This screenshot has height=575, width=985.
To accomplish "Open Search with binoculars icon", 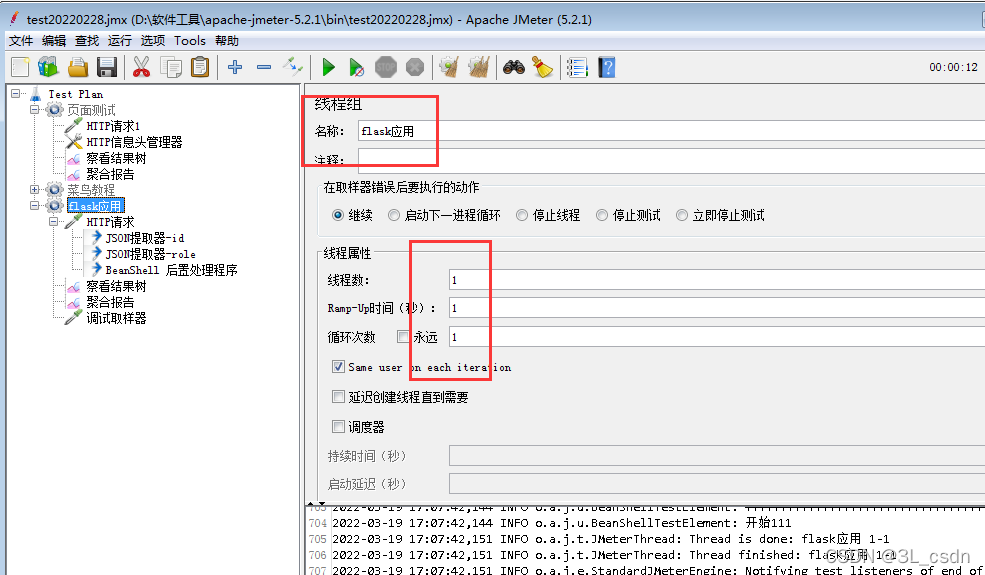I will coord(514,67).
